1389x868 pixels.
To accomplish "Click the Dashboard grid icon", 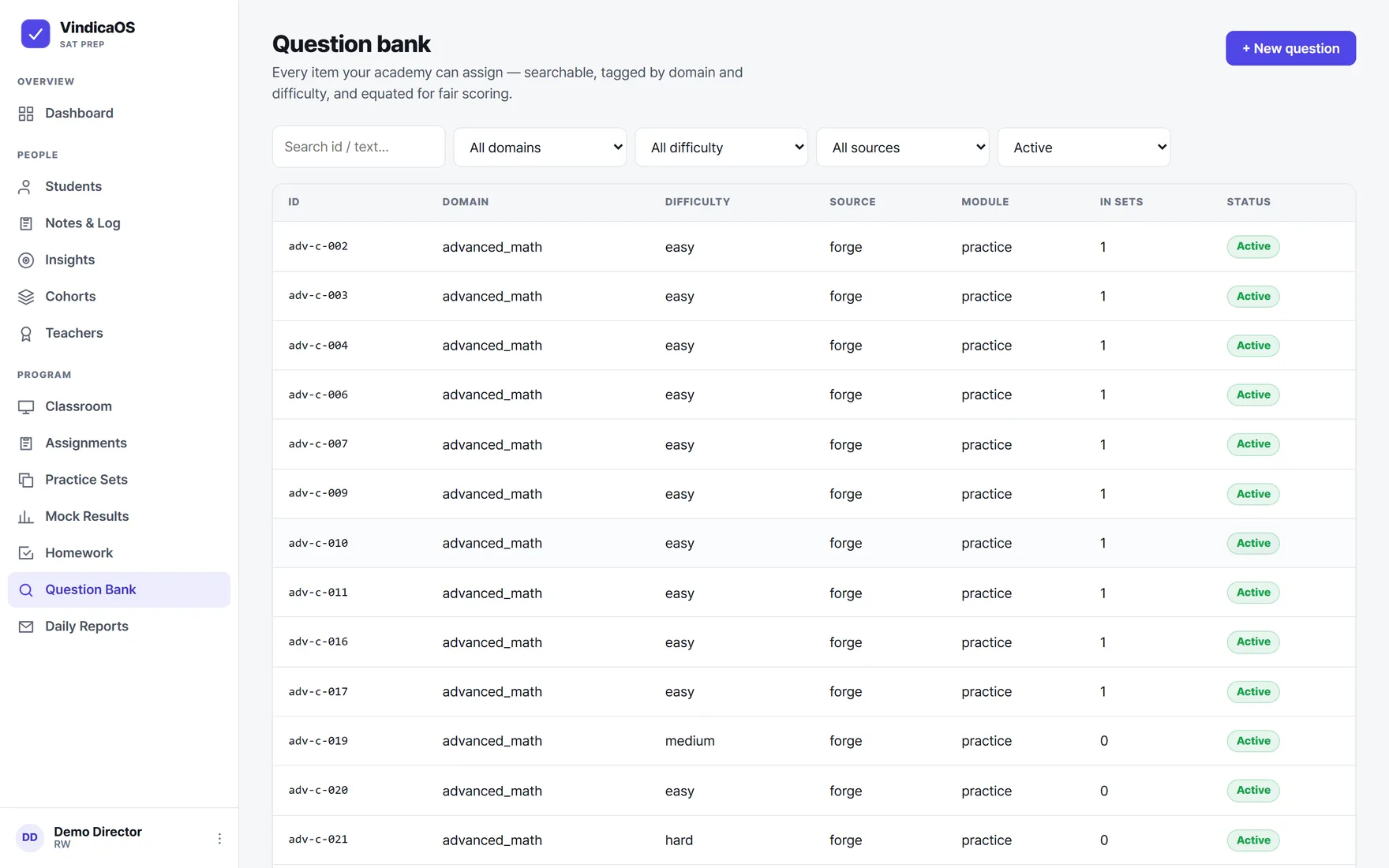I will [26, 114].
